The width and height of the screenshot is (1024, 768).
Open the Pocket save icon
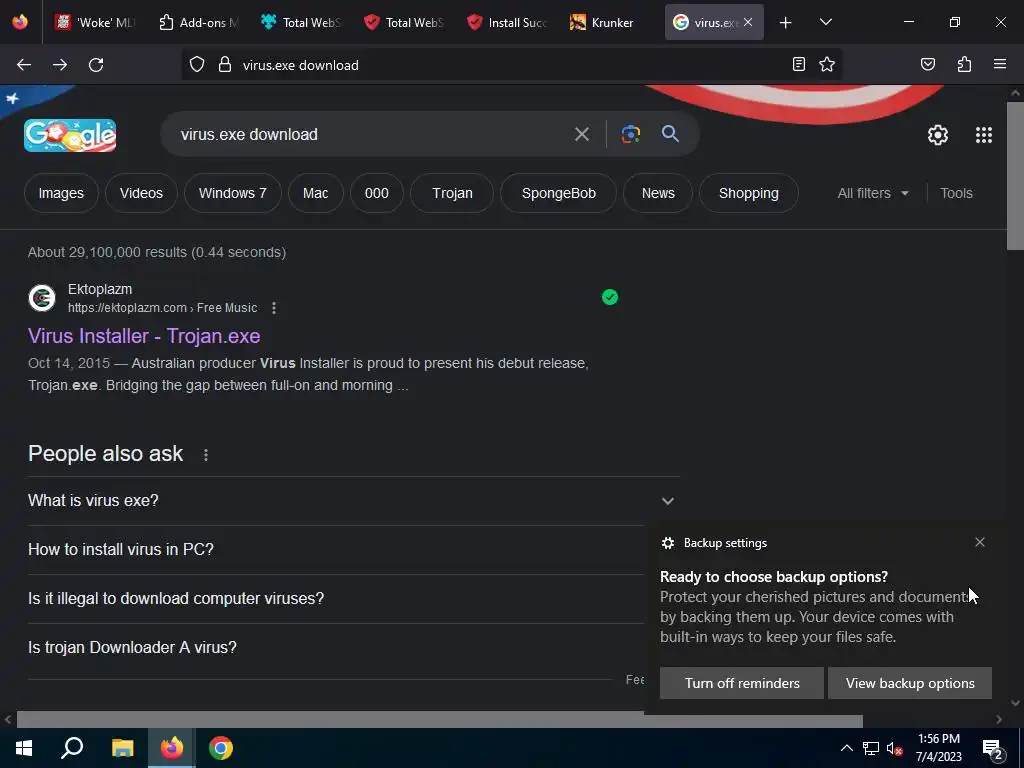tap(928, 64)
